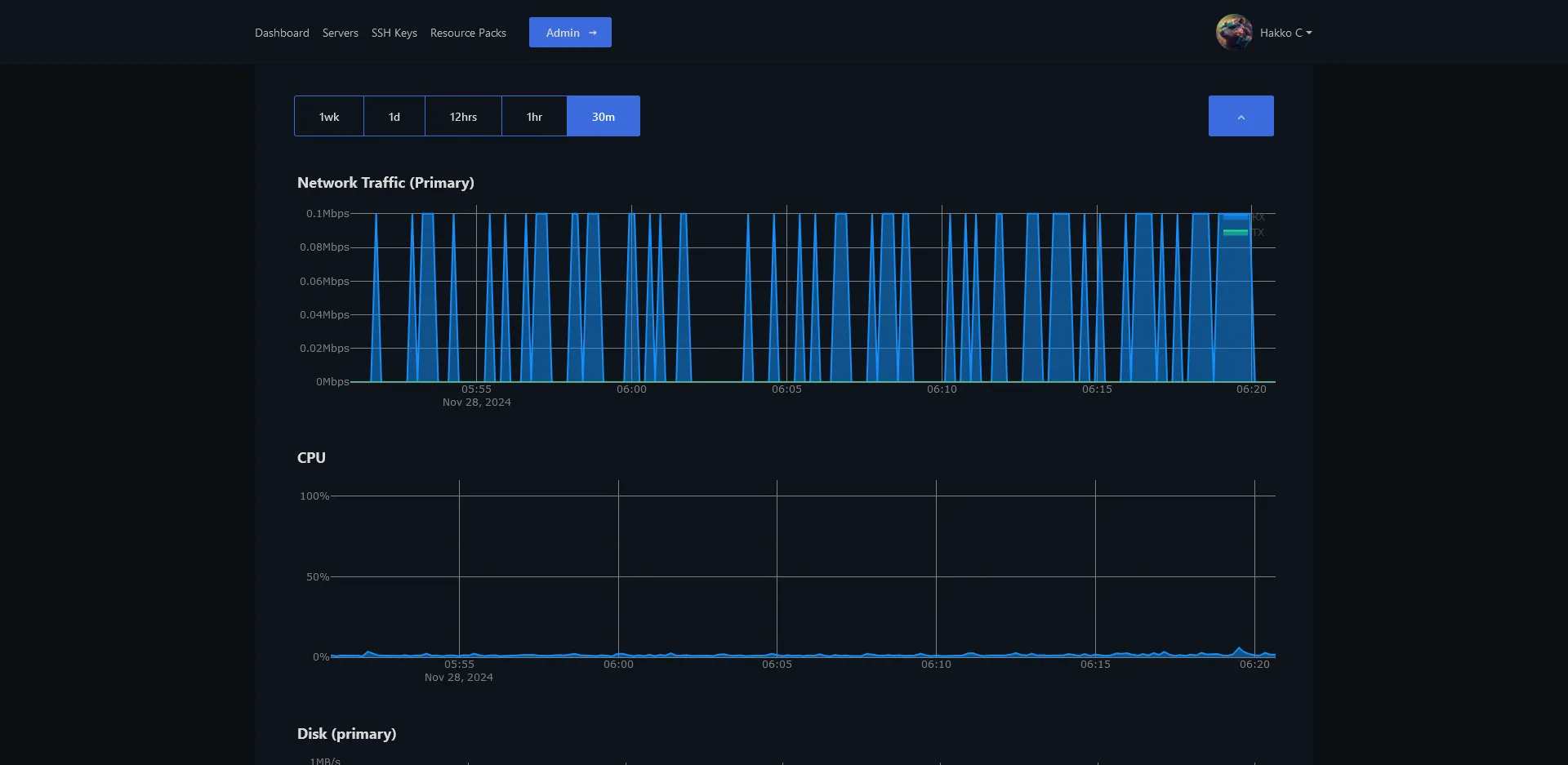Switch graphs to the 1d range

[x=394, y=117]
